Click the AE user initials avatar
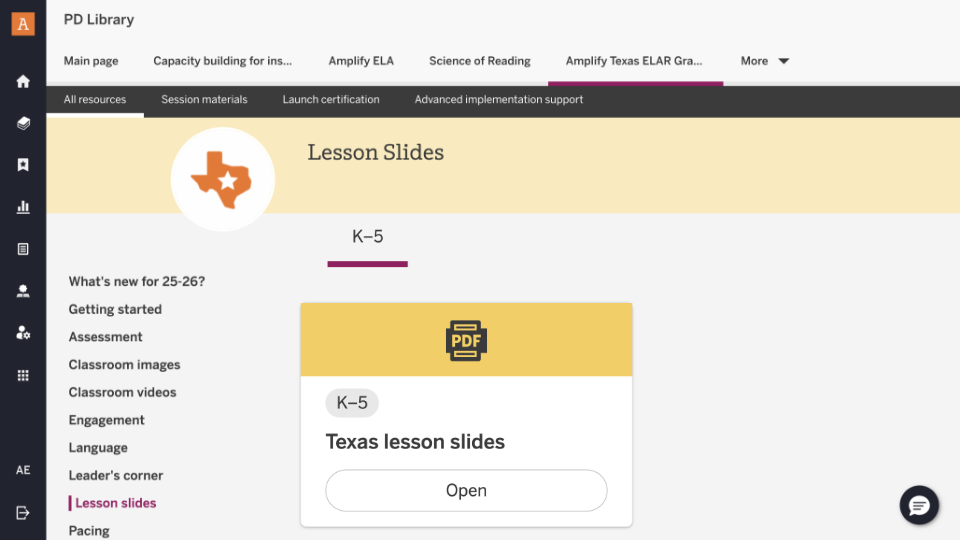The image size is (960, 540). coord(23,470)
